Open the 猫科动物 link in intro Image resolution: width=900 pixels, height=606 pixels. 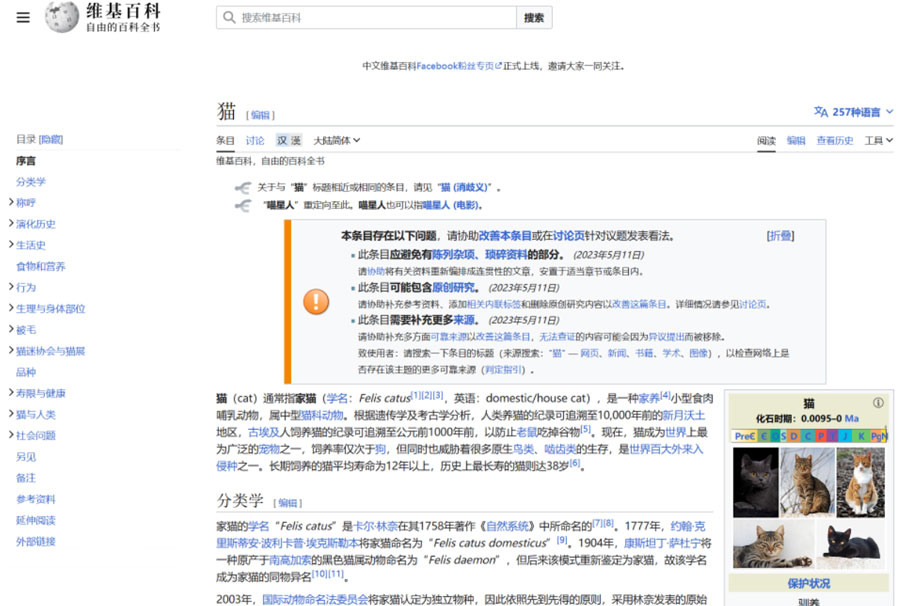tap(322, 415)
